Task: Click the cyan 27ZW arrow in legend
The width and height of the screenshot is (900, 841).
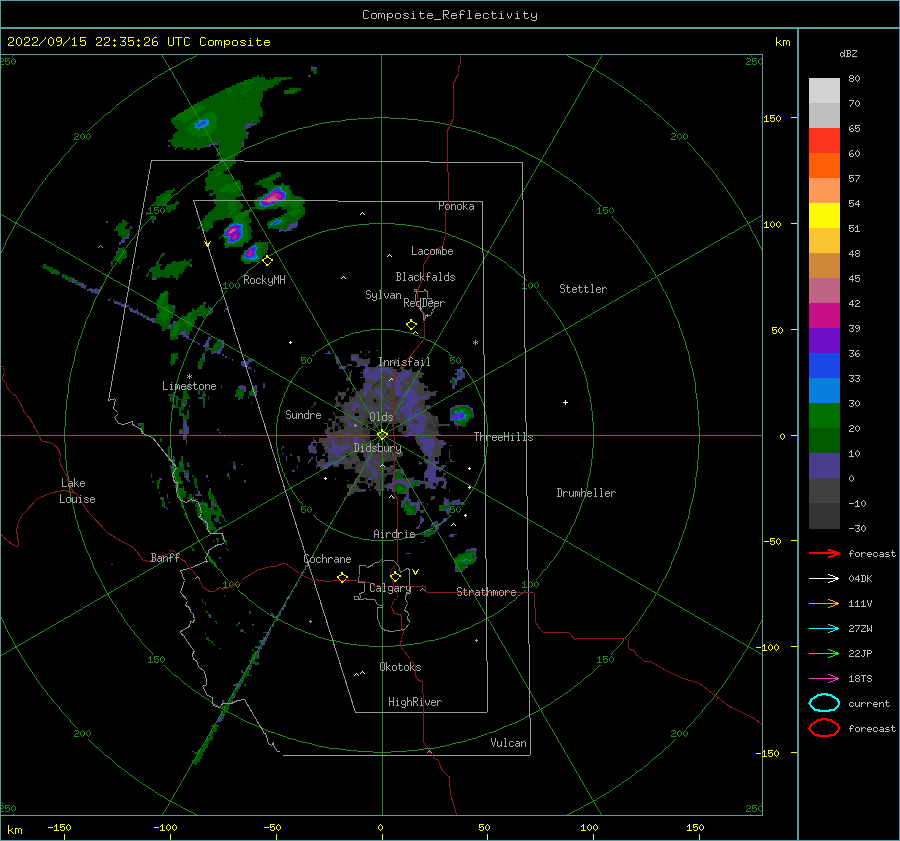Action: [x=824, y=629]
